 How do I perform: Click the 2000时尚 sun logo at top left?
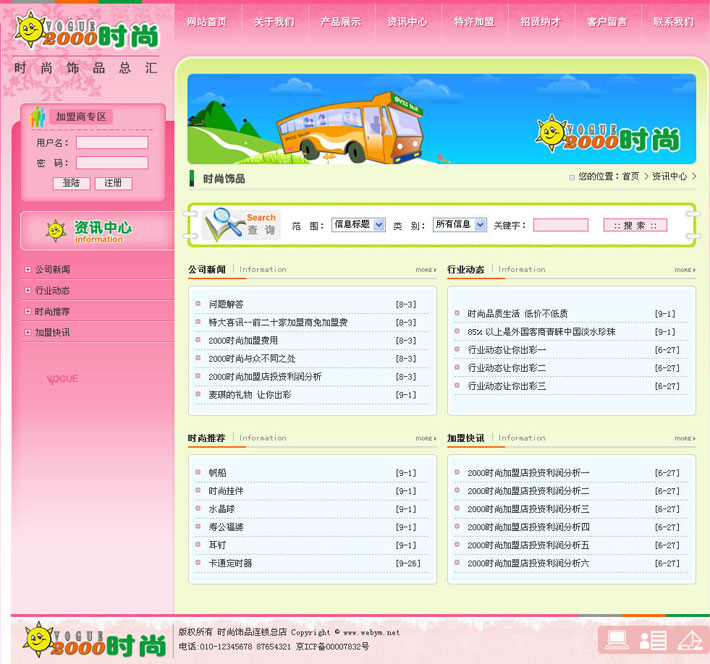point(86,32)
